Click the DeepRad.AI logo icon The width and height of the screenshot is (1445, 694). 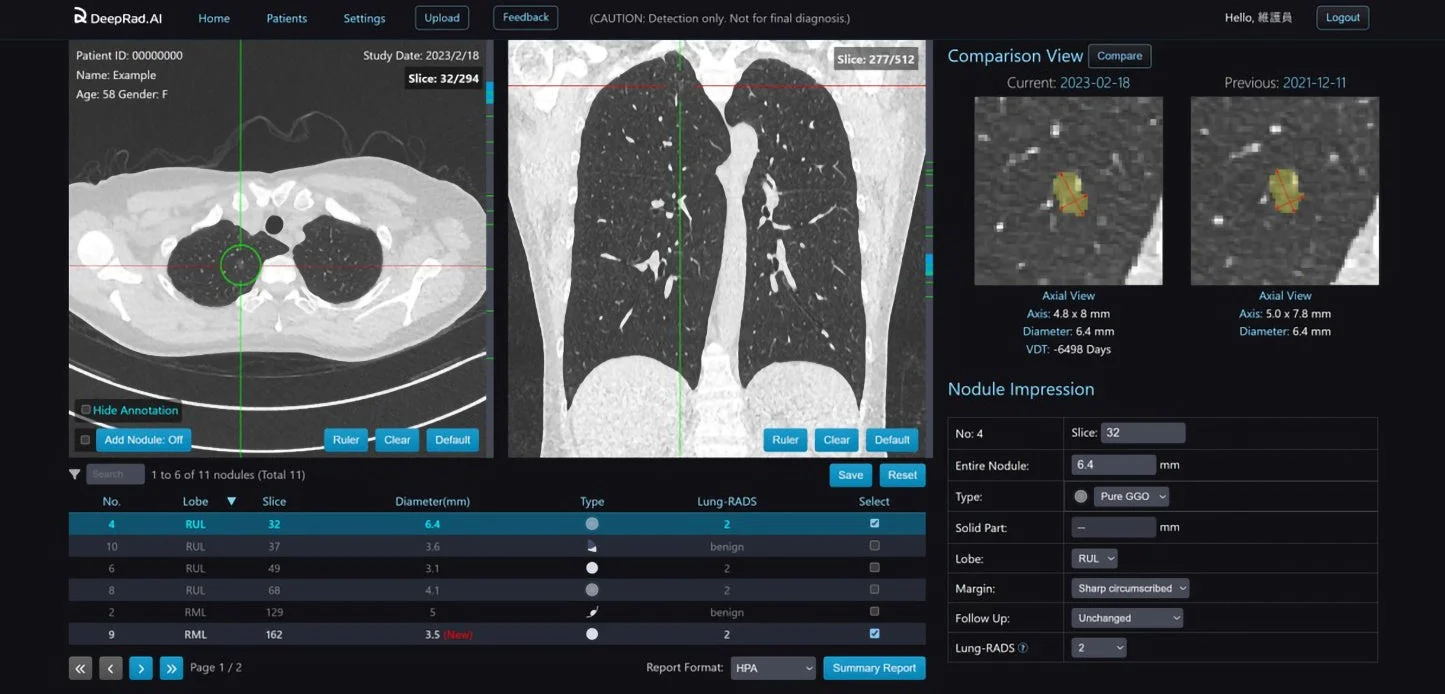click(x=80, y=17)
